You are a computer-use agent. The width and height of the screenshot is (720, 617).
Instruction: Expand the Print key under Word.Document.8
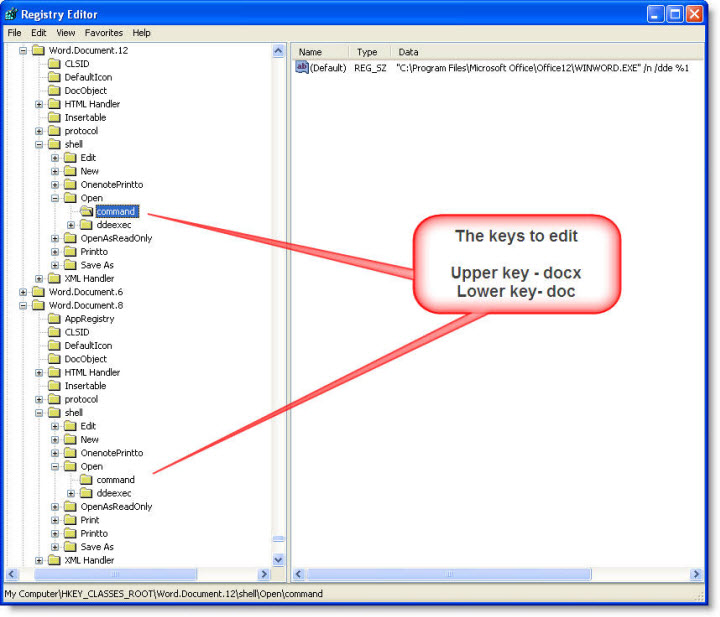point(55,520)
